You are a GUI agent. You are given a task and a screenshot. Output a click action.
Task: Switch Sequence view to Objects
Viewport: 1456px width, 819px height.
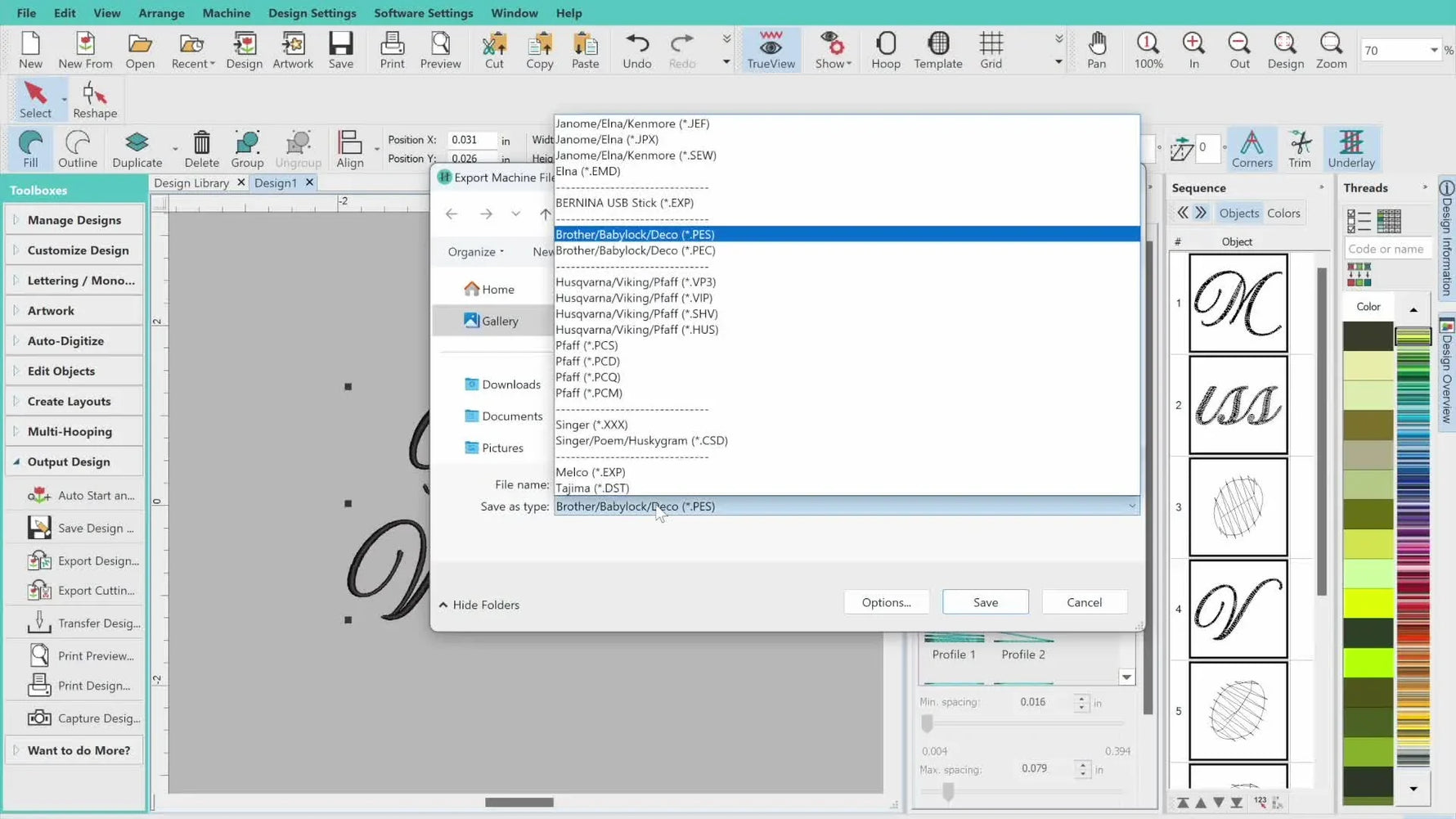[1238, 213]
